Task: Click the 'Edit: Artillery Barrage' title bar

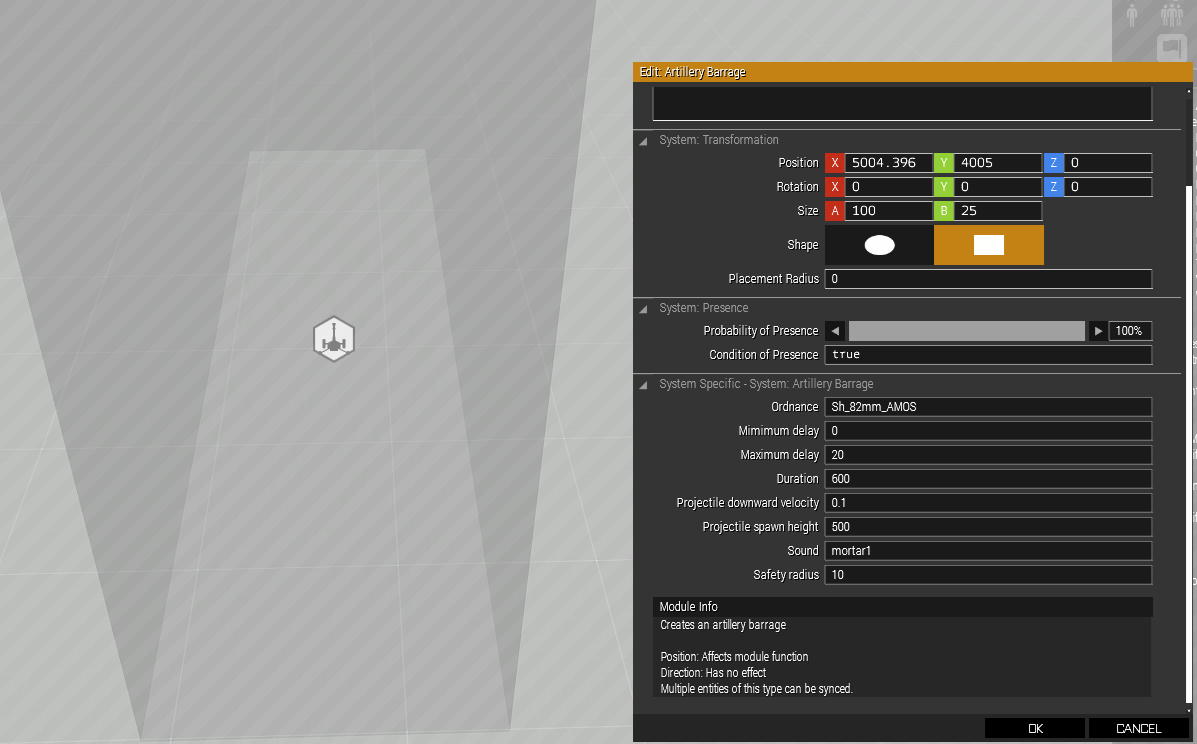Action: coord(912,72)
